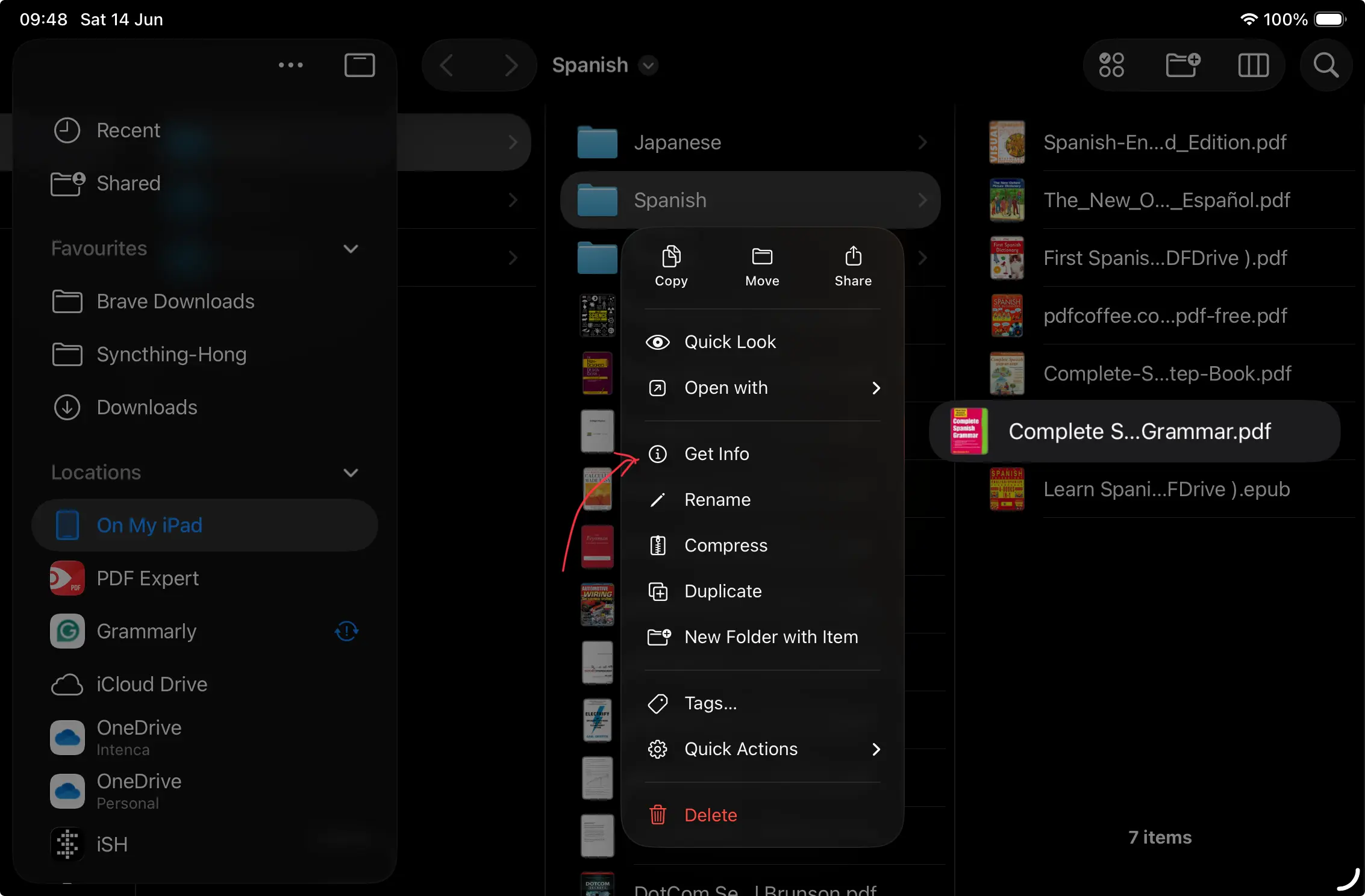Image resolution: width=1365 pixels, height=896 pixels.
Task: Open the Spanish folder title dropdown
Action: point(648,66)
